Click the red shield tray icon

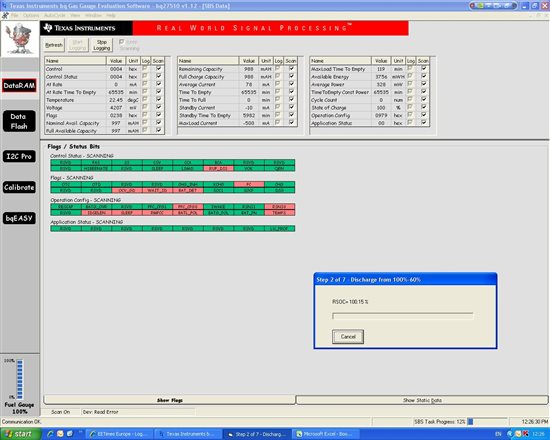click(x=525, y=434)
